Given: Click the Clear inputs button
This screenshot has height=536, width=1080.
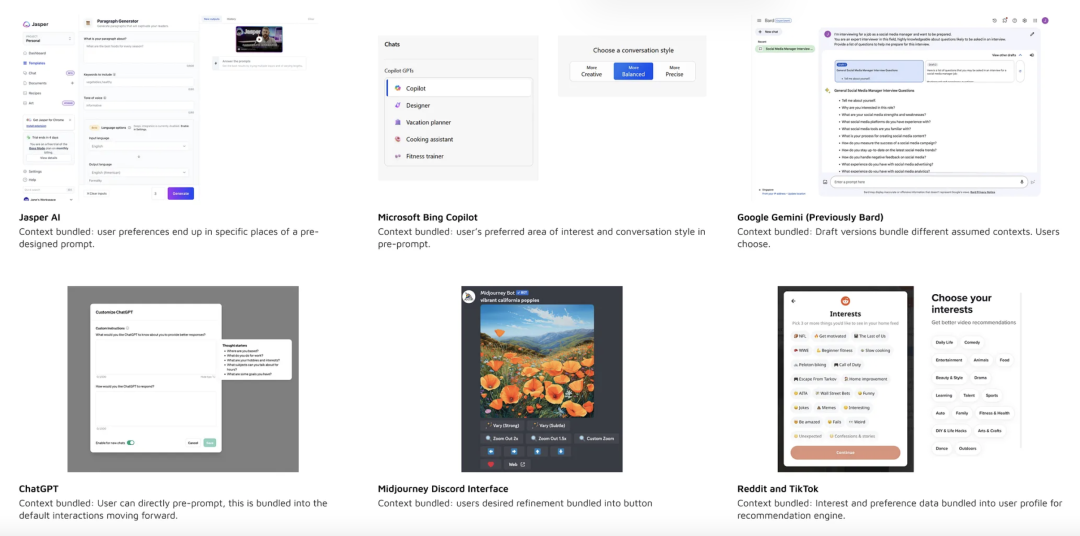Looking at the screenshot, I should click(x=96, y=194).
